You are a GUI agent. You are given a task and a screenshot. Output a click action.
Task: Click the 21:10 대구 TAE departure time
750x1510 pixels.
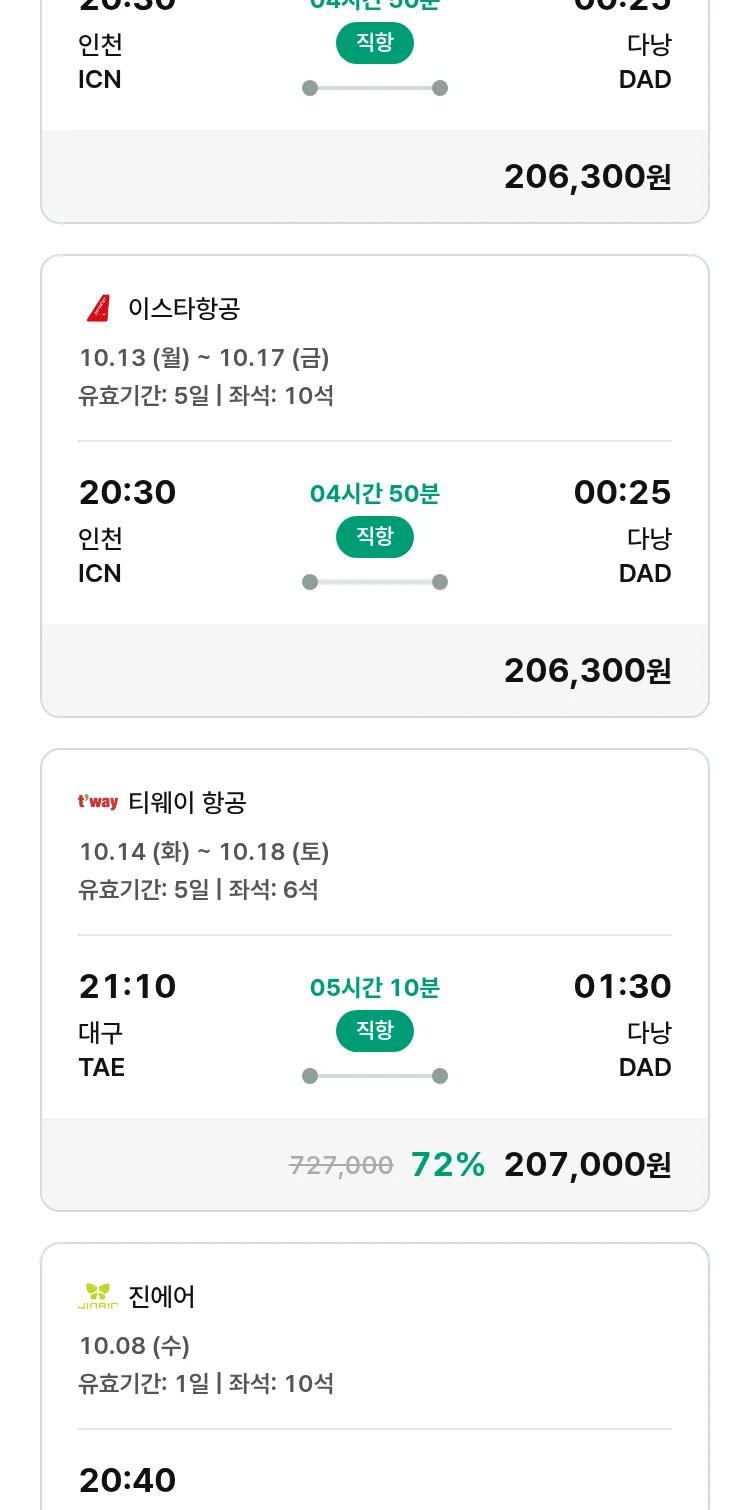[127, 987]
